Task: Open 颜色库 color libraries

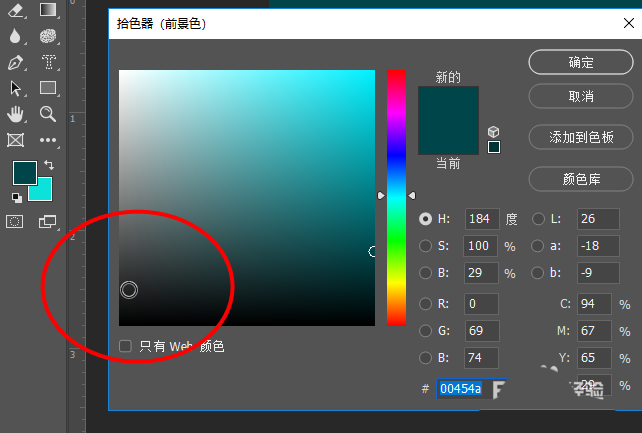Action: (x=581, y=179)
